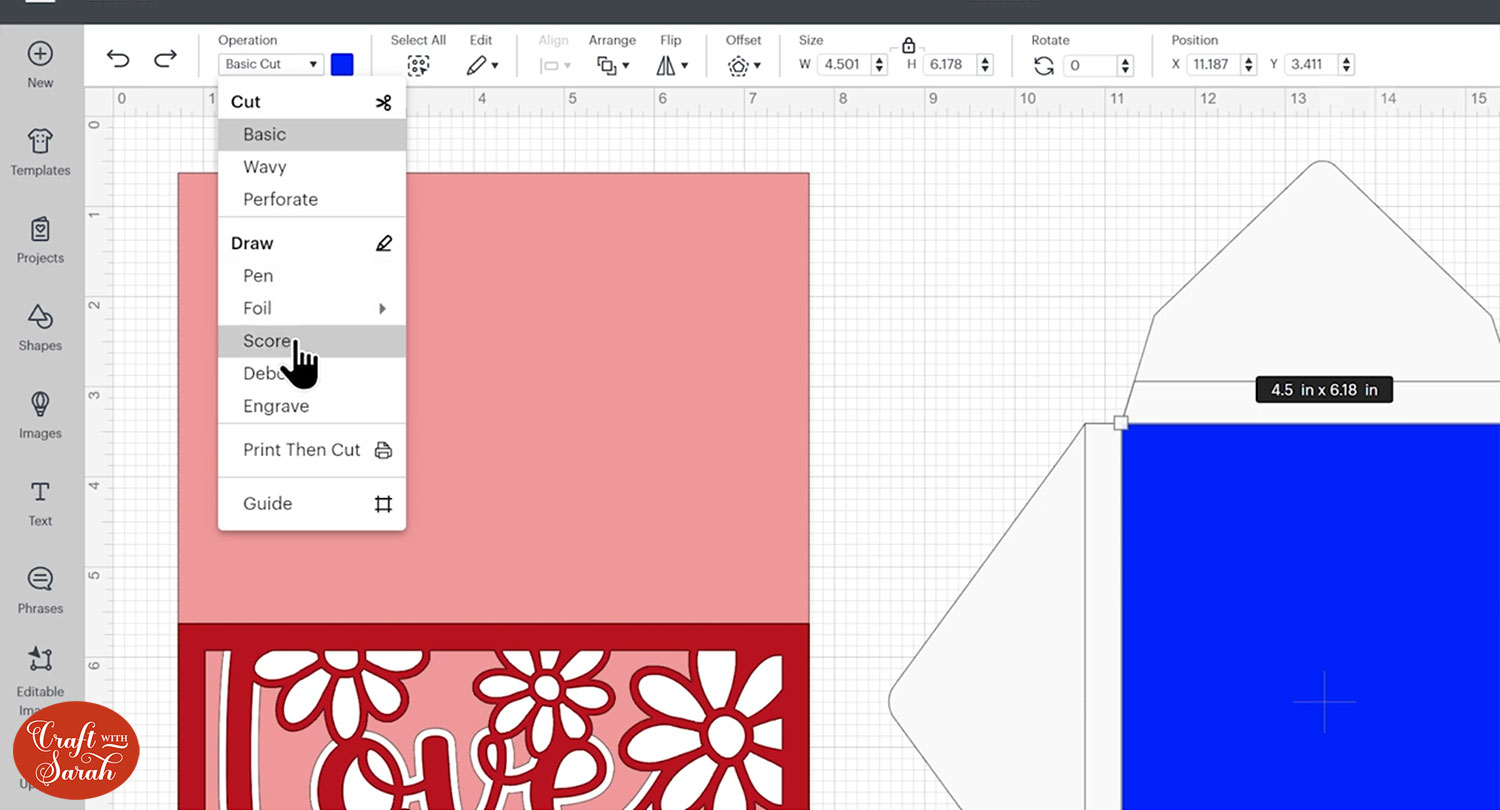Click the Undo arrow icon
The image size is (1500, 810).
click(118, 59)
